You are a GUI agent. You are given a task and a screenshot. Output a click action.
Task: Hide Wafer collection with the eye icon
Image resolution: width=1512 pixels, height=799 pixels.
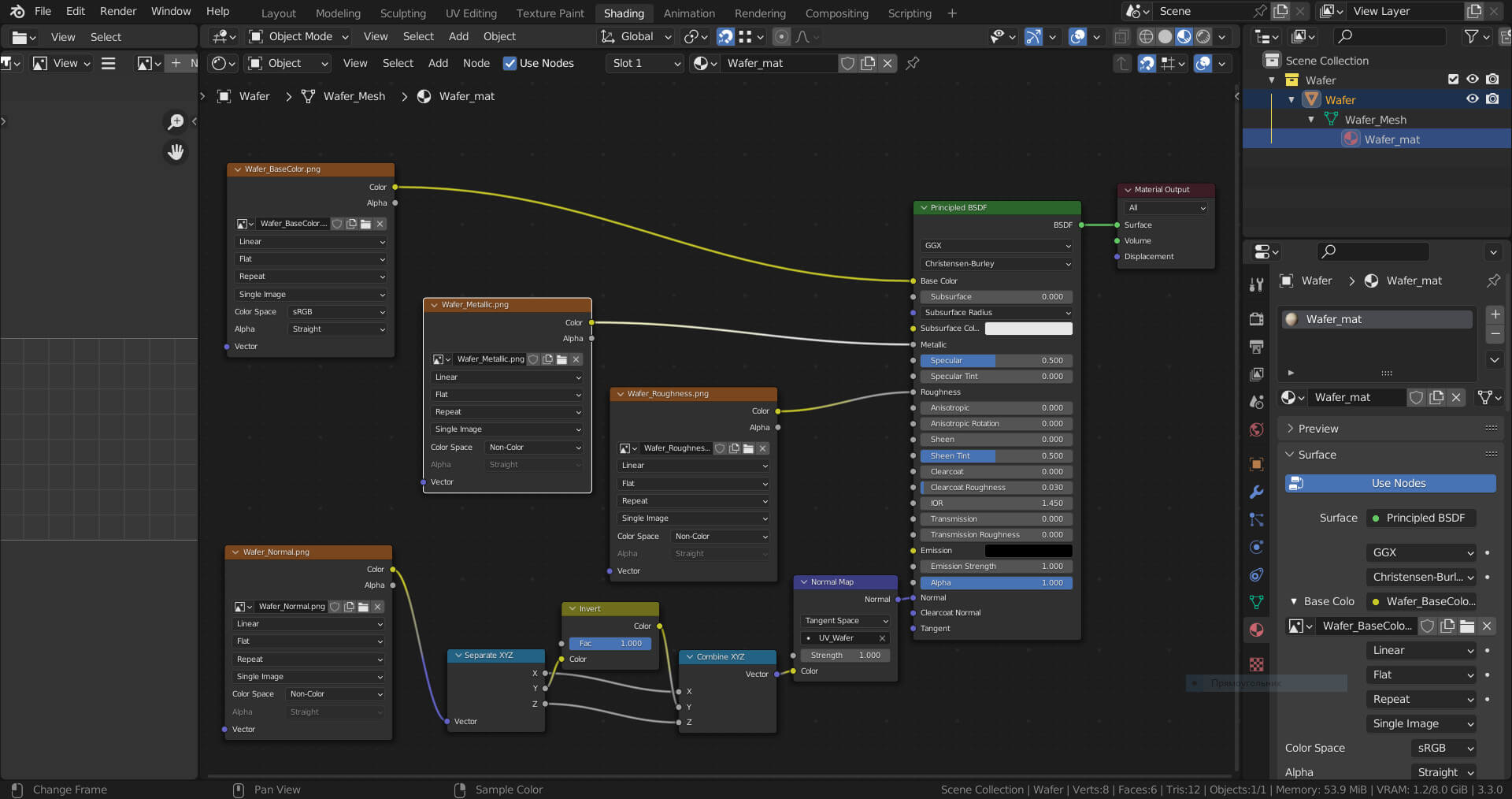[x=1472, y=80]
